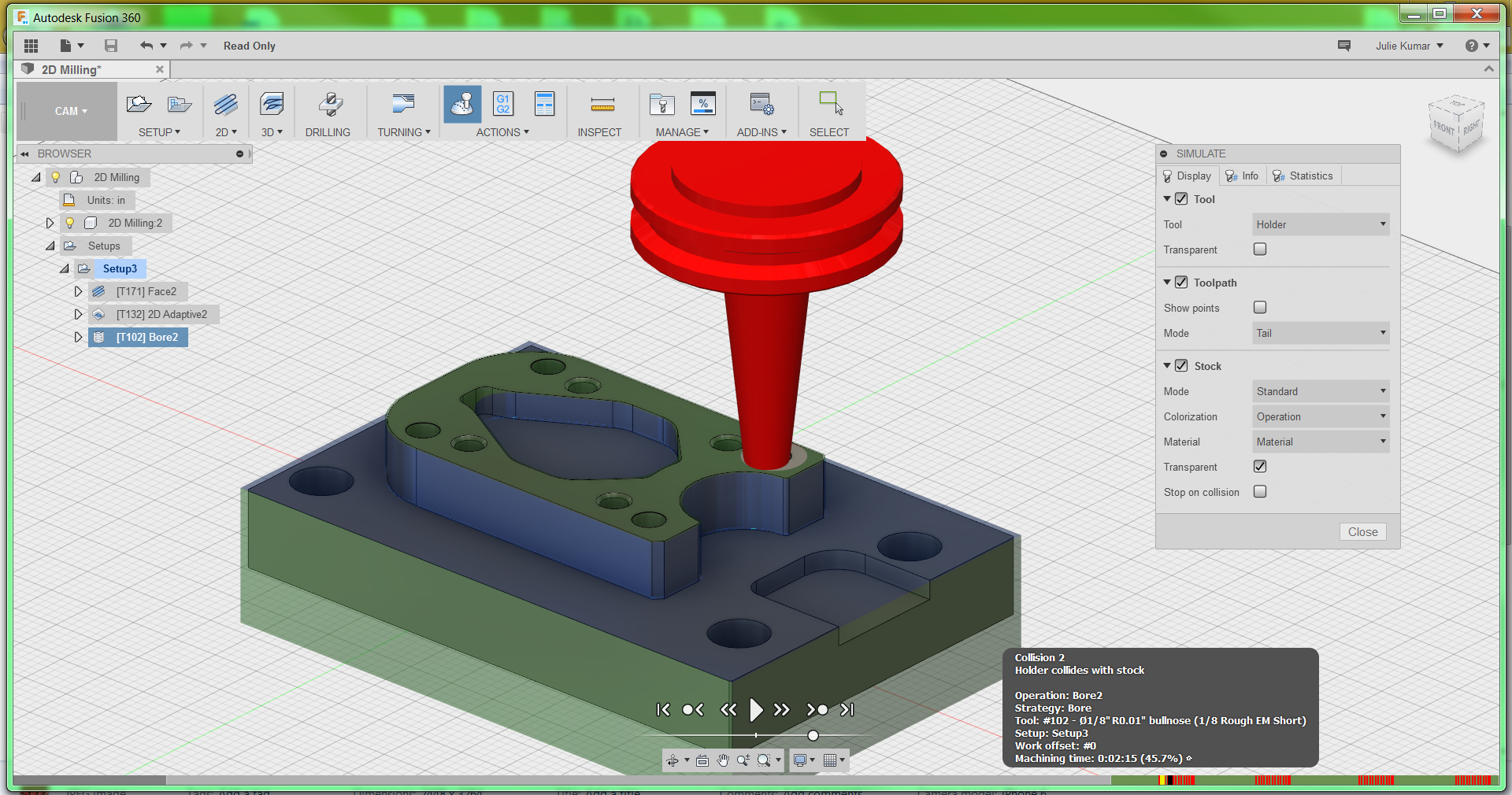Click the Add-Ins scripts icon
Screen dimensions: 1512x795
click(x=762, y=104)
